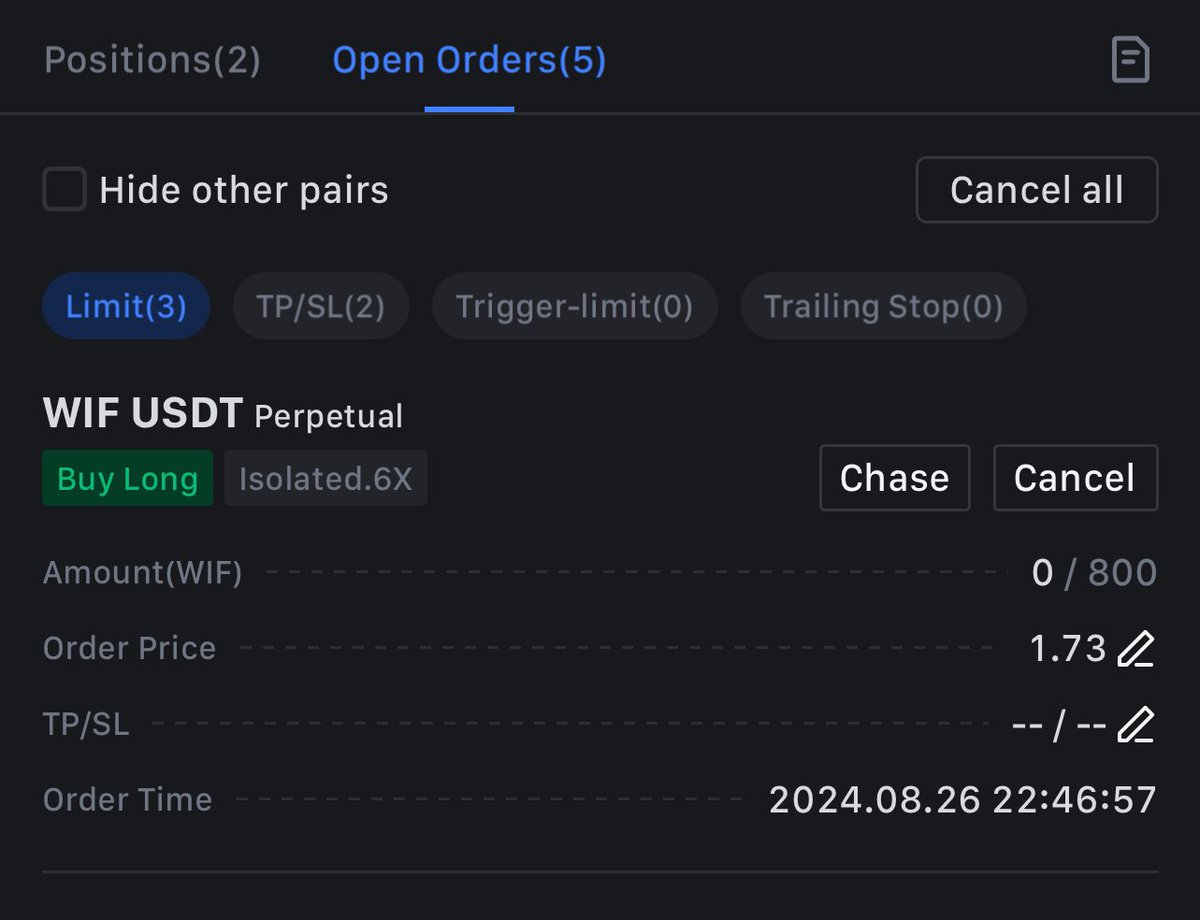The width and height of the screenshot is (1200, 920).
Task: Open the order history document icon
Action: pos(1131,61)
